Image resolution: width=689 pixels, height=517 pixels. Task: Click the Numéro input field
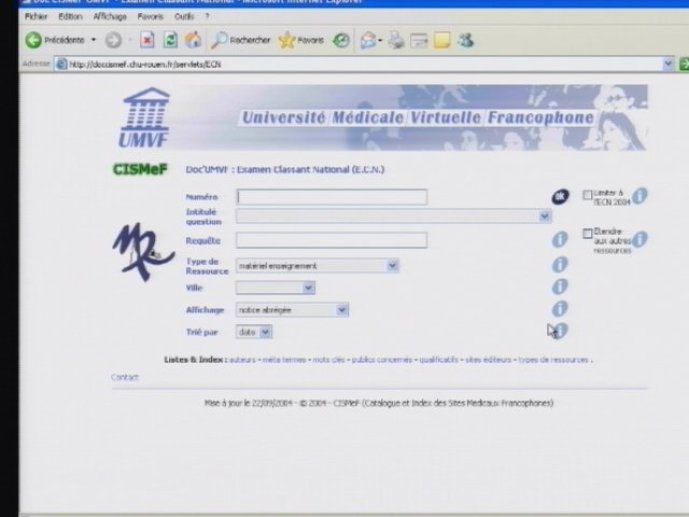click(x=332, y=197)
